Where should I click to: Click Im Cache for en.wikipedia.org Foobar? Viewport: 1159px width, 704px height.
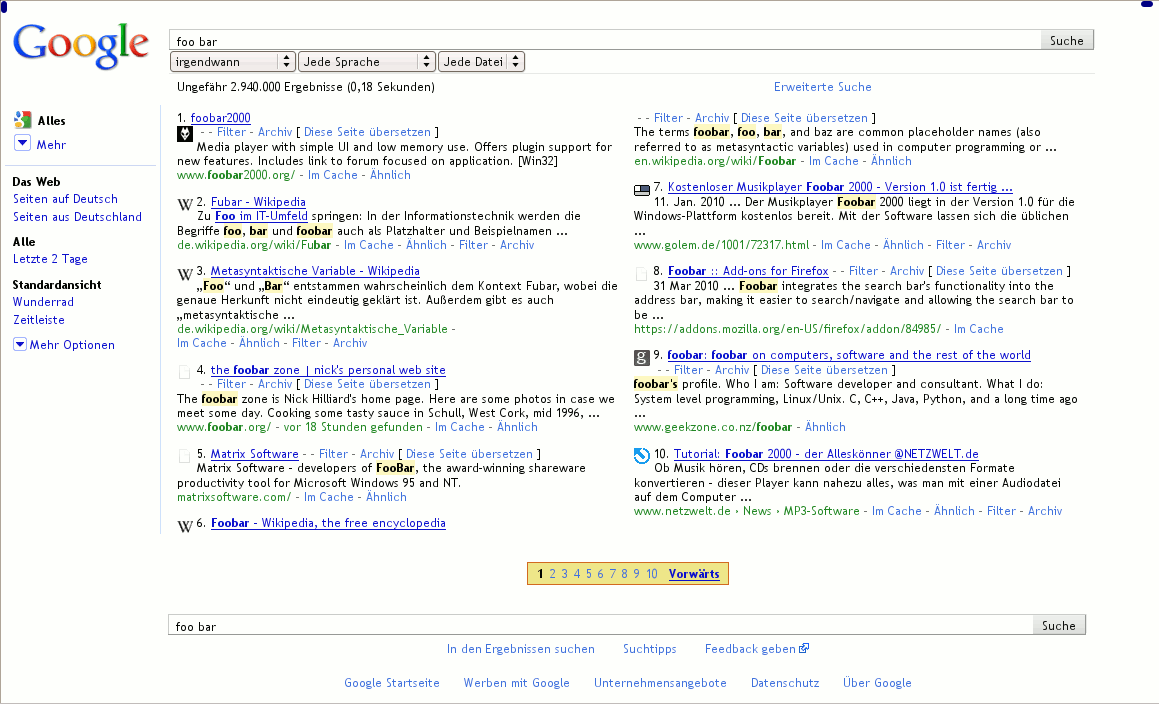pyautogui.click(x=834, y=161)
